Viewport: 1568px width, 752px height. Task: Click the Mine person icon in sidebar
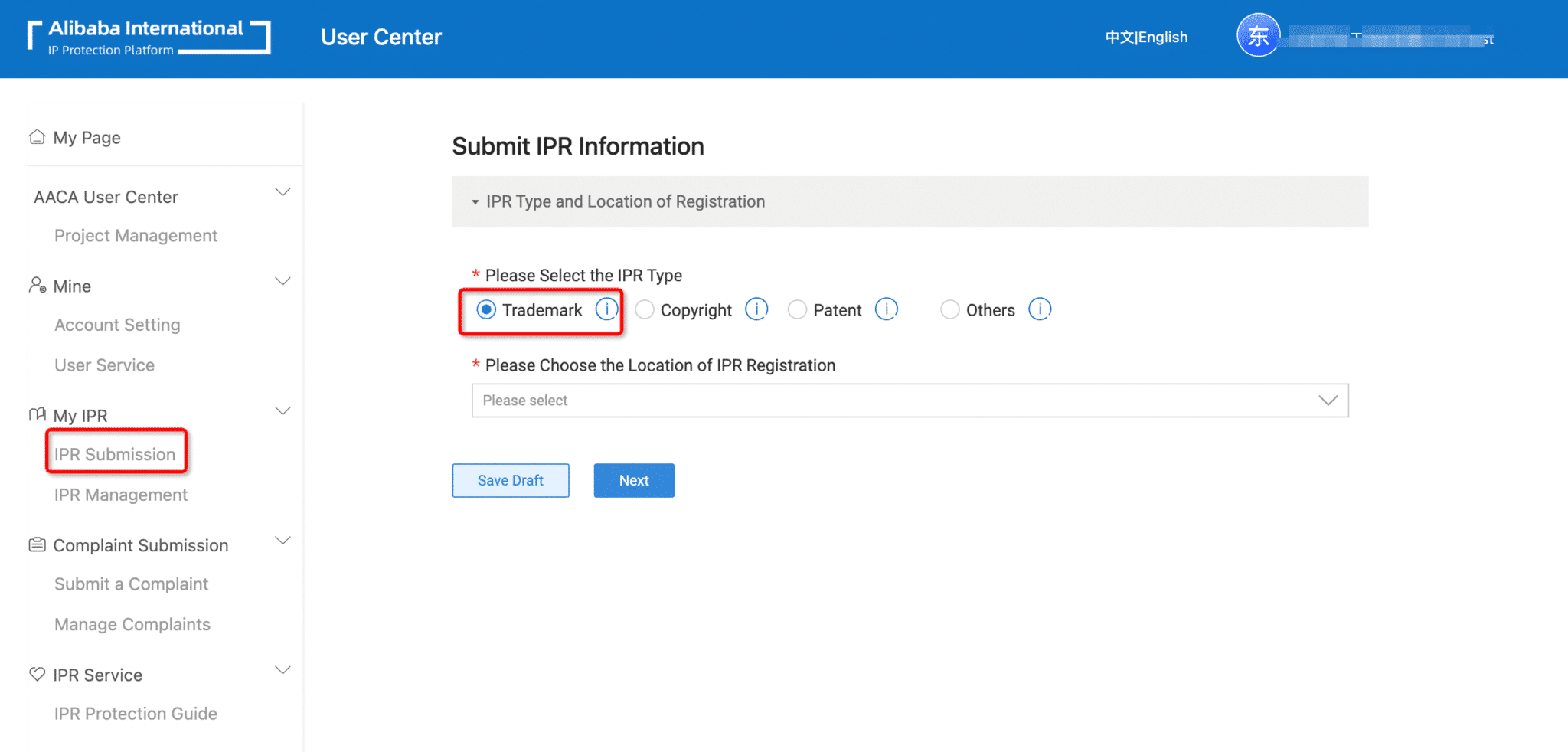click(36, 284)
